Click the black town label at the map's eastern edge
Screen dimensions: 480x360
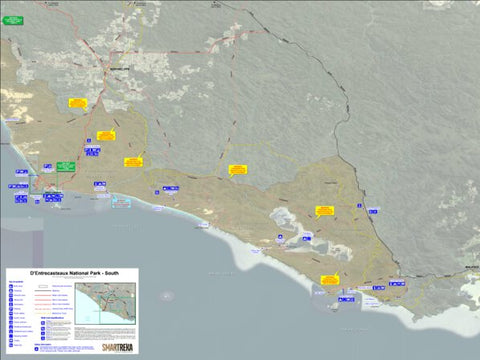(x=473, y=267)
